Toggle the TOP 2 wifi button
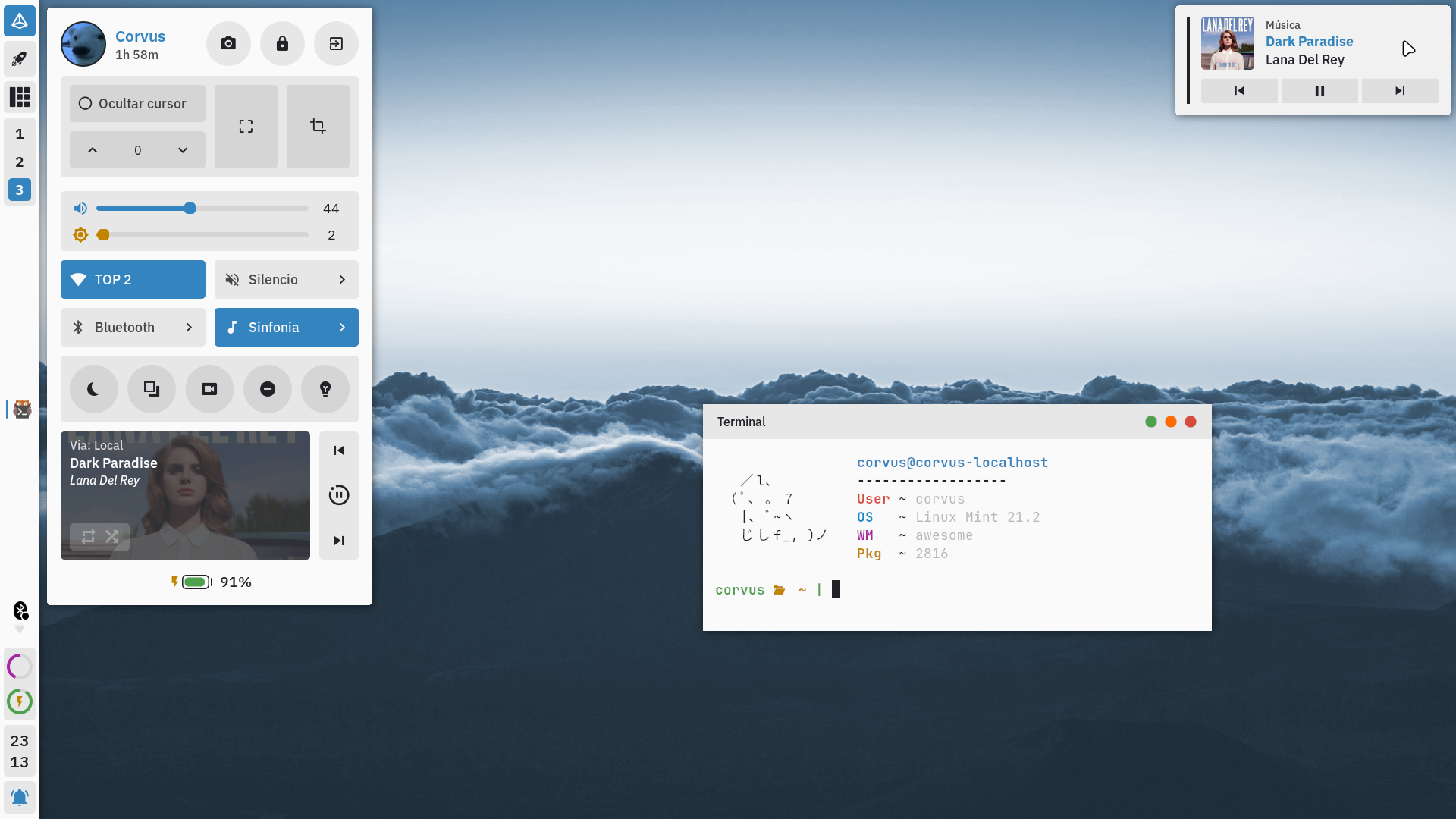Viewport: 1456px width, 819px height. (x=133, y=280)
